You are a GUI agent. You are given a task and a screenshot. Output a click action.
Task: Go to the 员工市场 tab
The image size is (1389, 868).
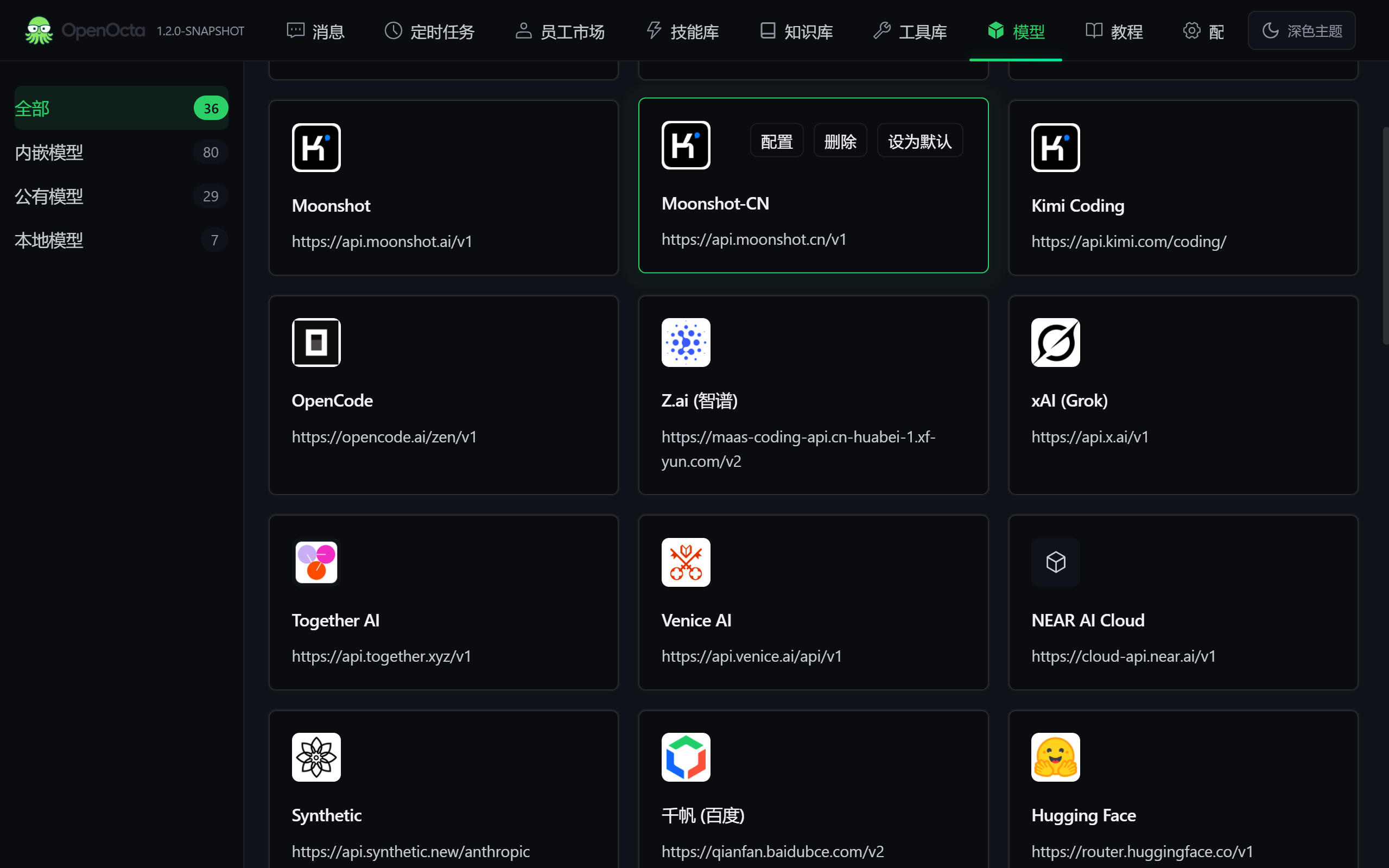(x=560, y=31)
